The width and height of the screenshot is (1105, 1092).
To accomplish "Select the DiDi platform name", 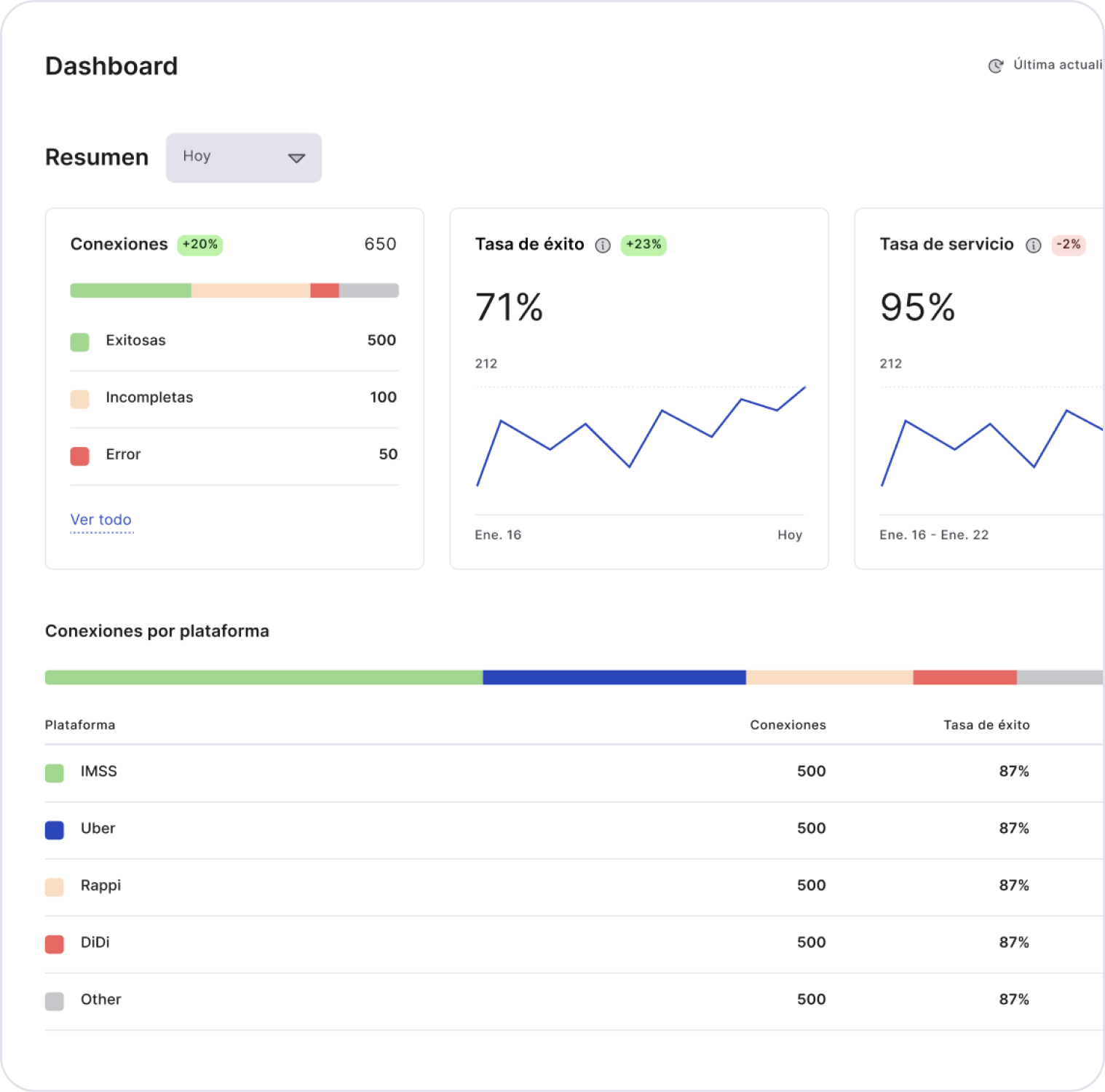I will tap(95, 942).
